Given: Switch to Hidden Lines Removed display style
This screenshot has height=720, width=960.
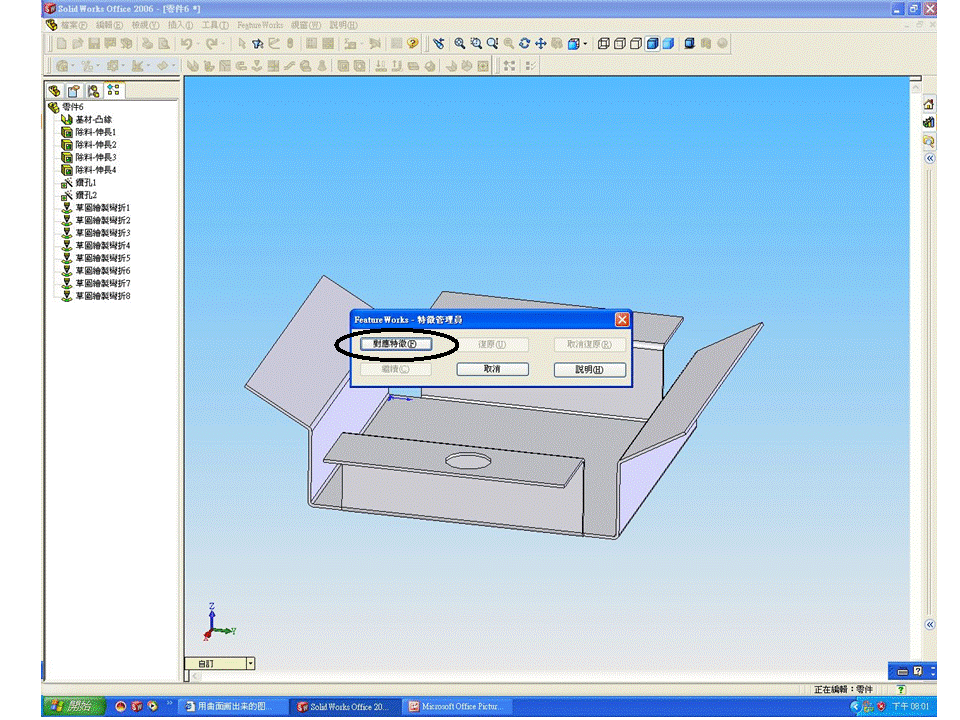Looking at the screenshot, I should (x=636, y=43).
